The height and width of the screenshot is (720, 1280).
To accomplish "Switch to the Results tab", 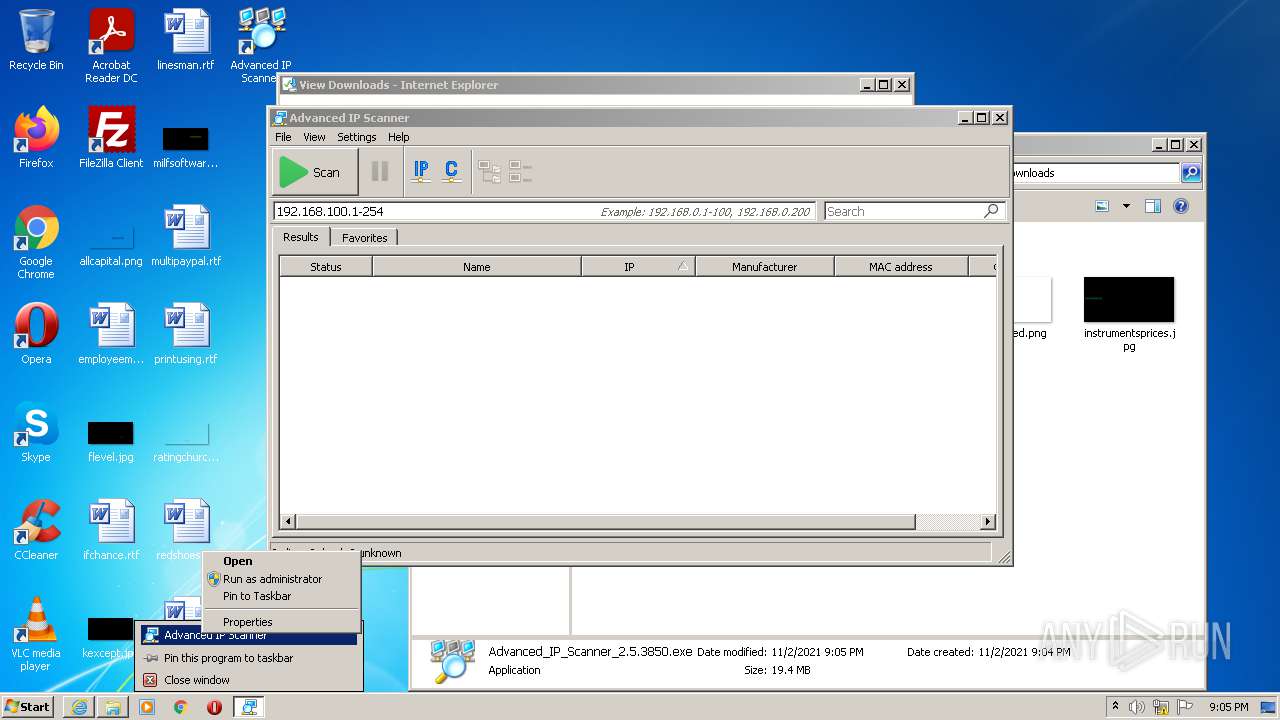I will coord(300,237).
